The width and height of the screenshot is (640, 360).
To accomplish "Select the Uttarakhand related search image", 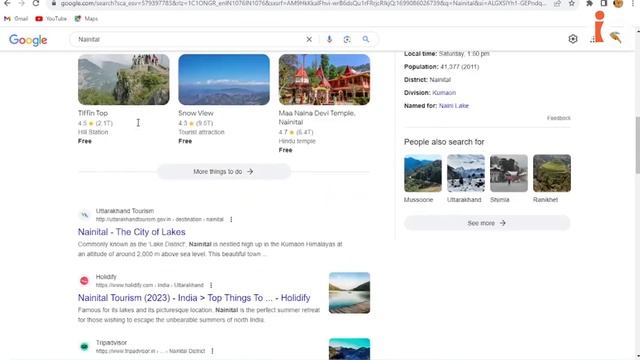I will [466, 173].
